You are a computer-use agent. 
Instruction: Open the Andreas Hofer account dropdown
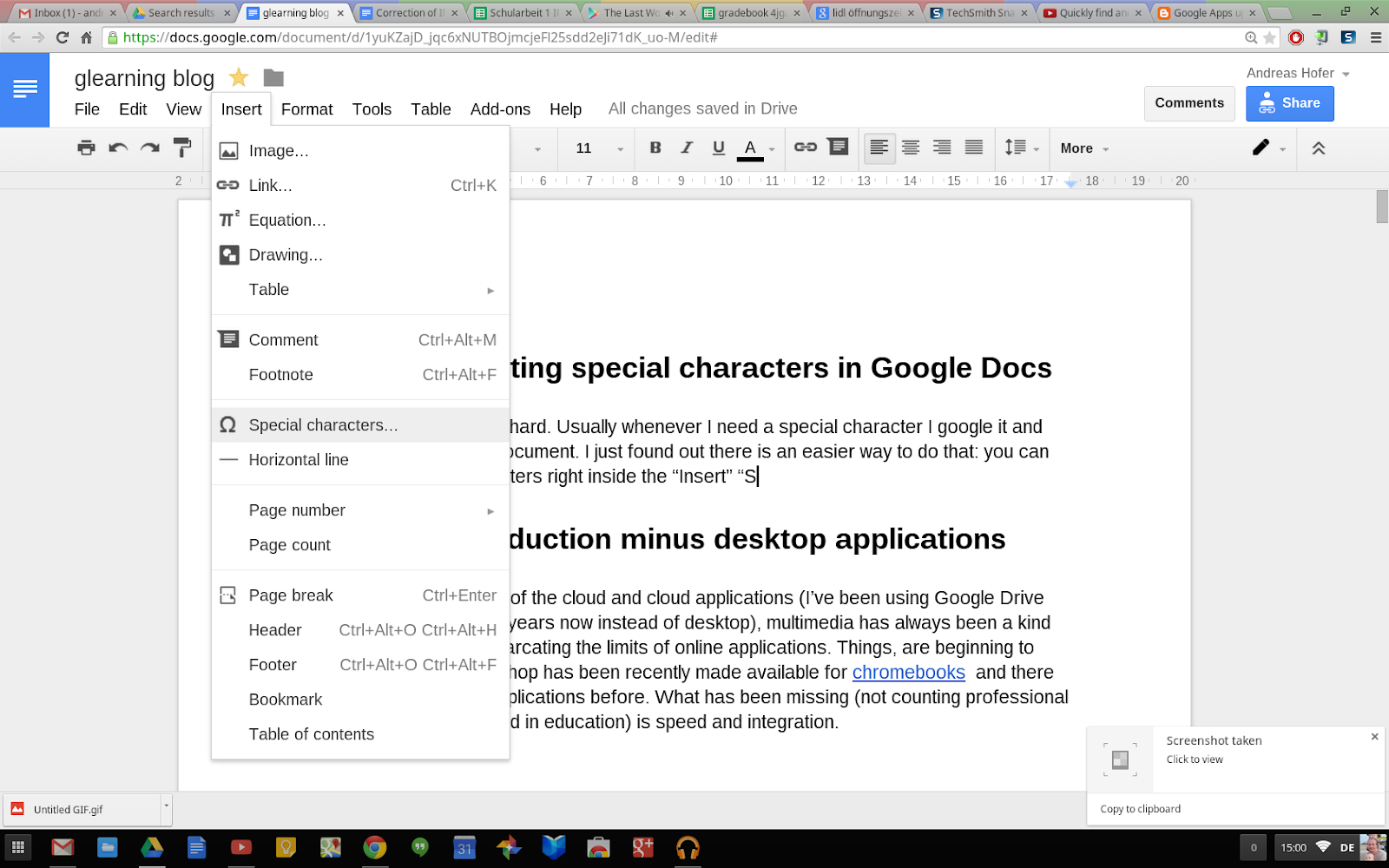(x=1298, y=74)
